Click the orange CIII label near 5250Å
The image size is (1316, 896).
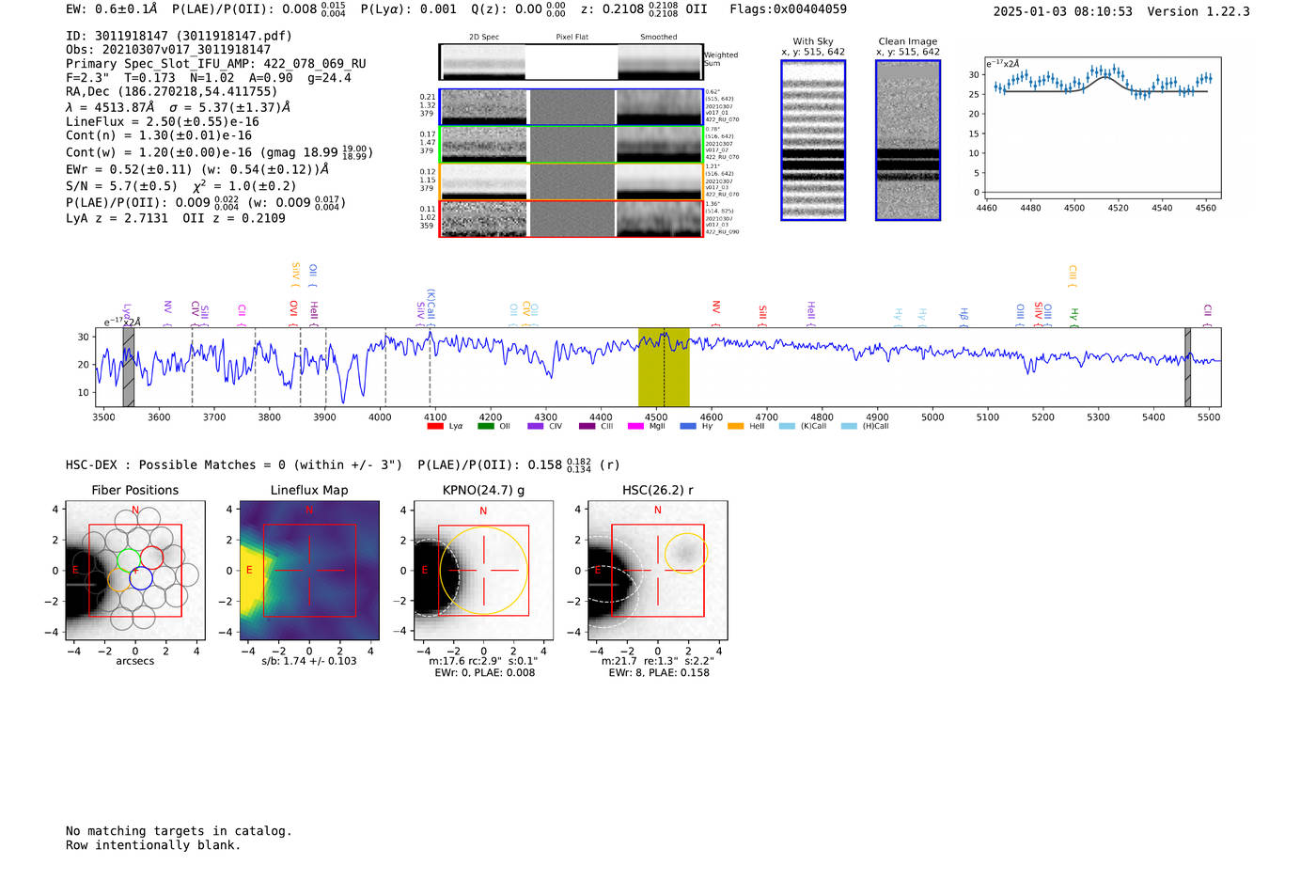click(x=1072, y=274)
